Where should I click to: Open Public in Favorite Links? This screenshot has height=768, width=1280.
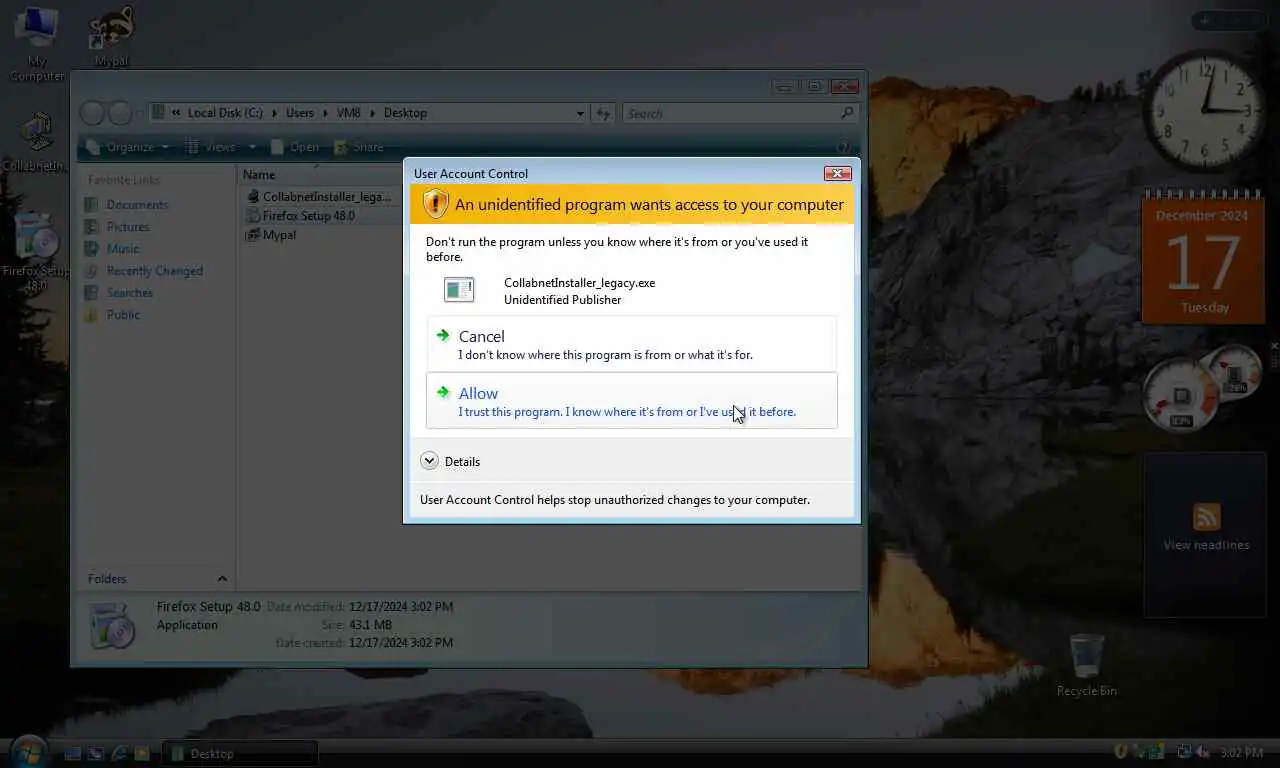coord(113,314)
